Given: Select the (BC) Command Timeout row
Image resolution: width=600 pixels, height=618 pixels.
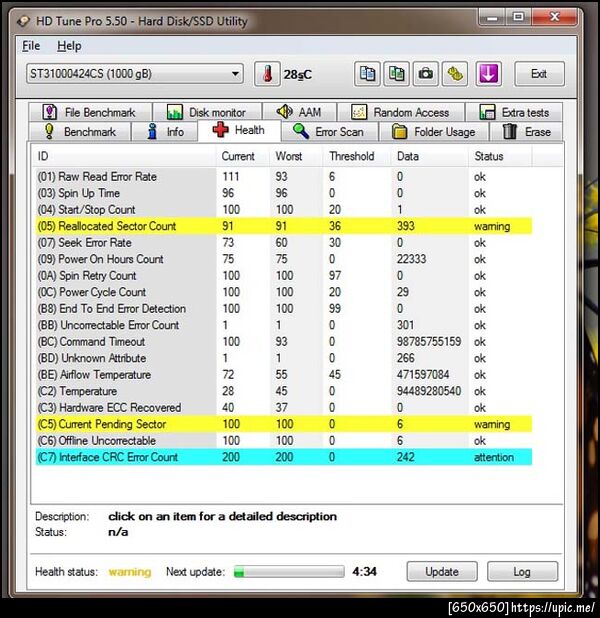Looking at the screenshot, I should pos(283,342).
